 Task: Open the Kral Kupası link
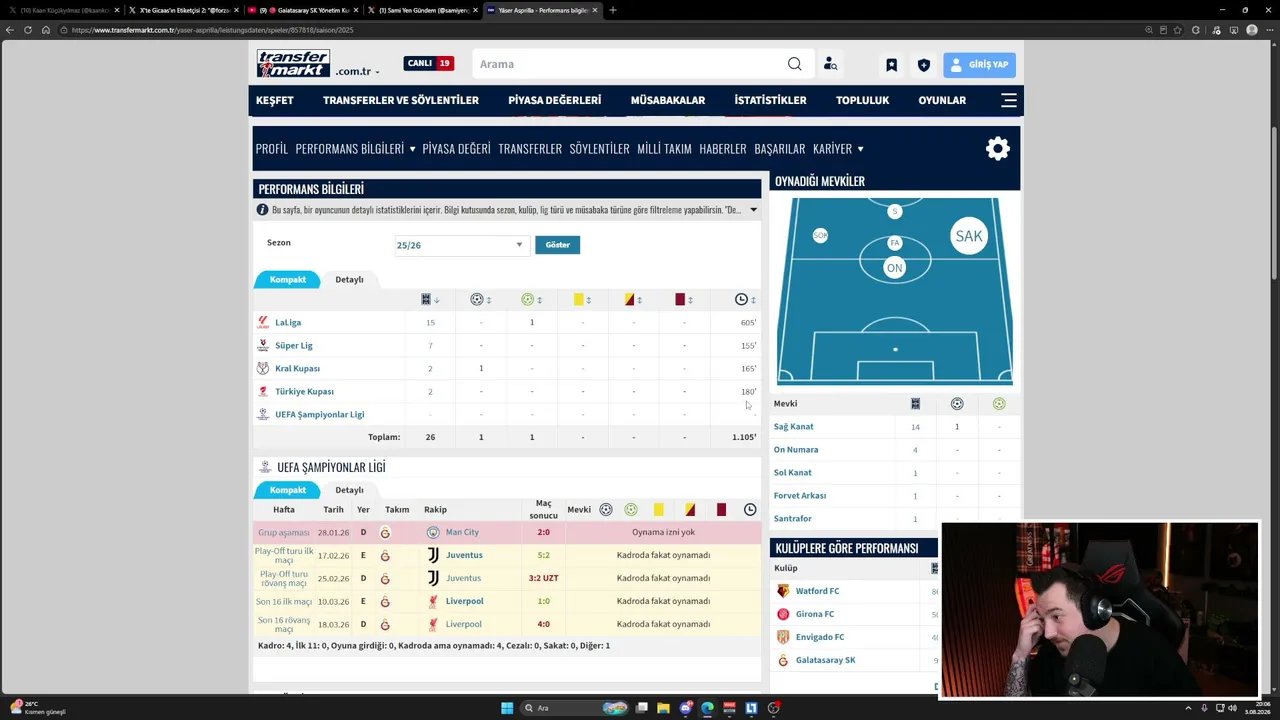coord(297,369)
